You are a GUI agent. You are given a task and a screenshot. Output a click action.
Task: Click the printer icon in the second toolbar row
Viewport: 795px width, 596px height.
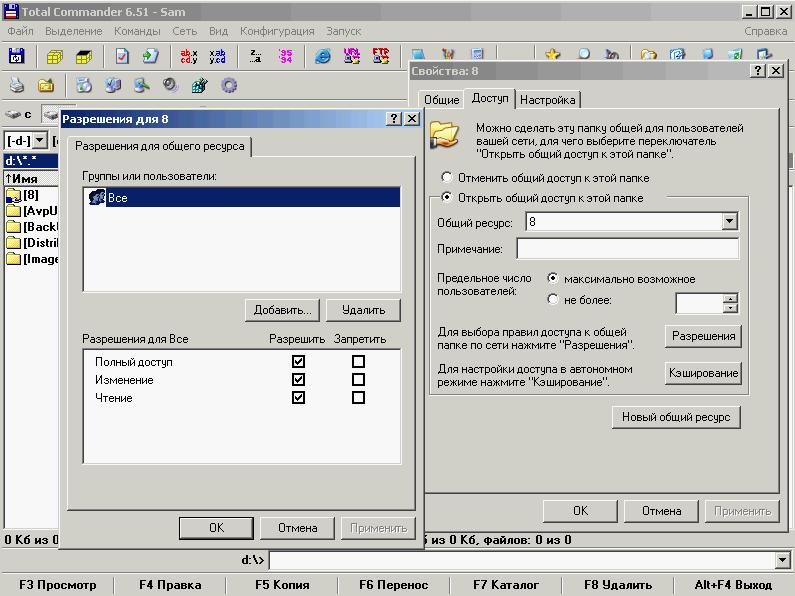[17, 85]
